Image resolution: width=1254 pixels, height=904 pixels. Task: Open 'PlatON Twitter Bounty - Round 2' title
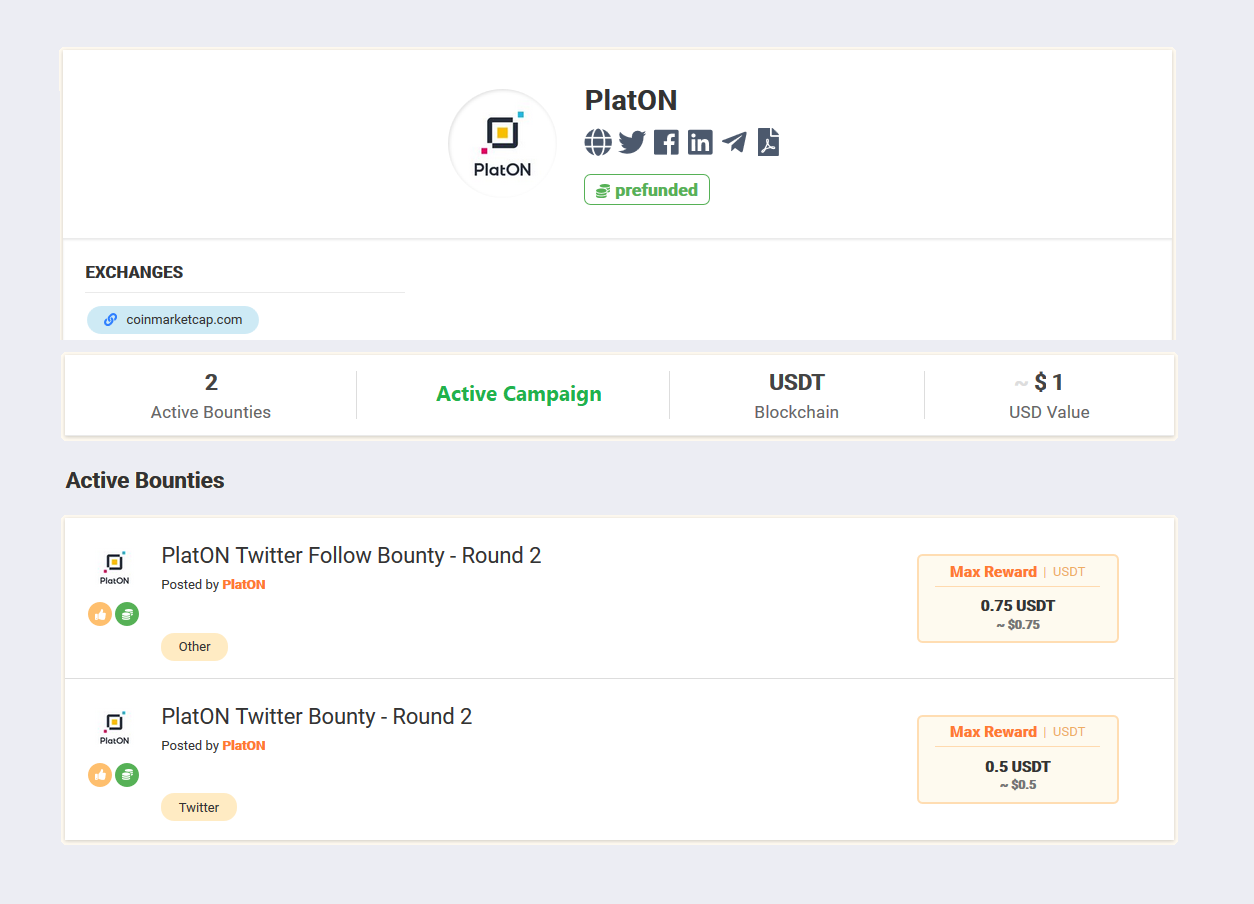click(x=316, y=717)
